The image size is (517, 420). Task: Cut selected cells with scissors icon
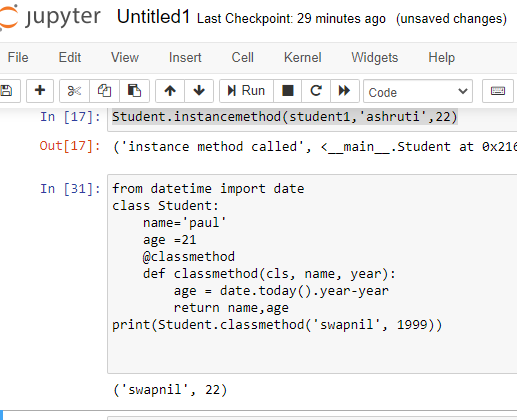tap(74, 91)
